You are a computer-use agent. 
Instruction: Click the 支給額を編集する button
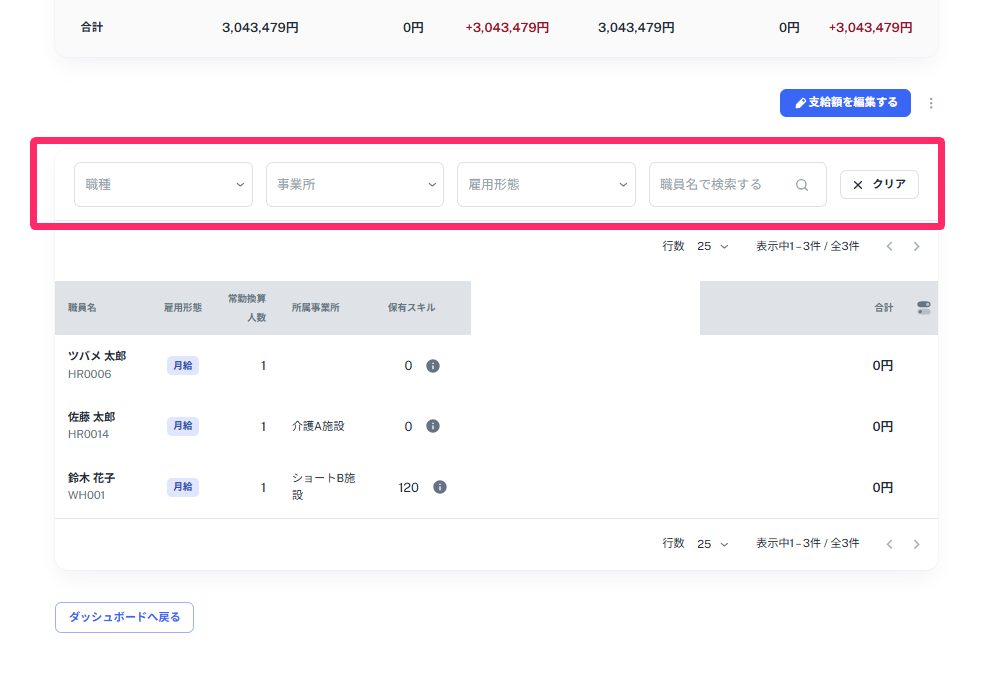point(845,103)
